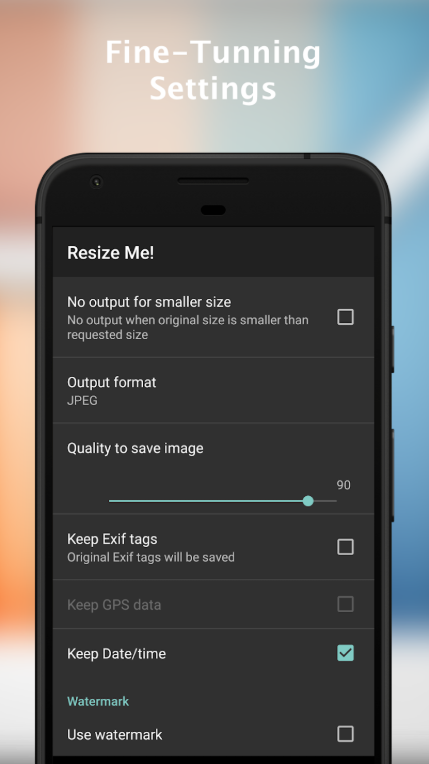Select the Keep Exif tags row label
The width and height of the screenshot is (429, 764).
coord(112,539)
